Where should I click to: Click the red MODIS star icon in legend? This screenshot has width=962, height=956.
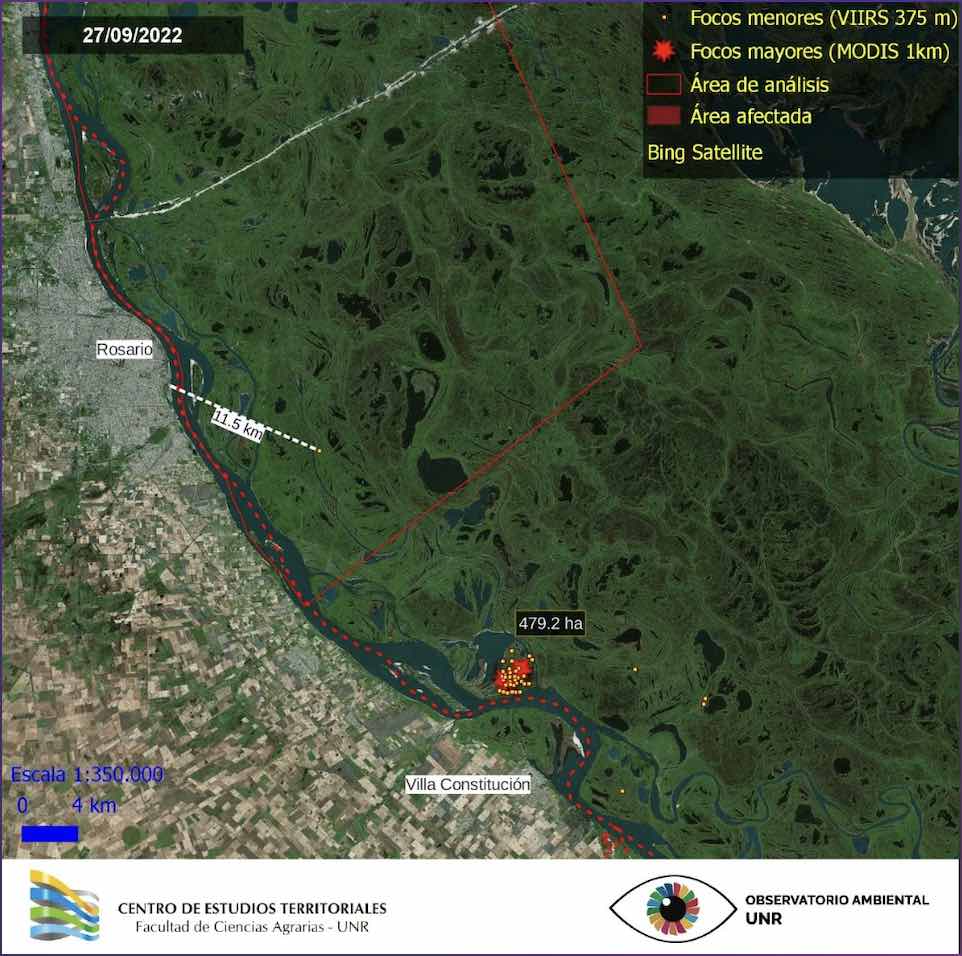click(x=662, y=52)
